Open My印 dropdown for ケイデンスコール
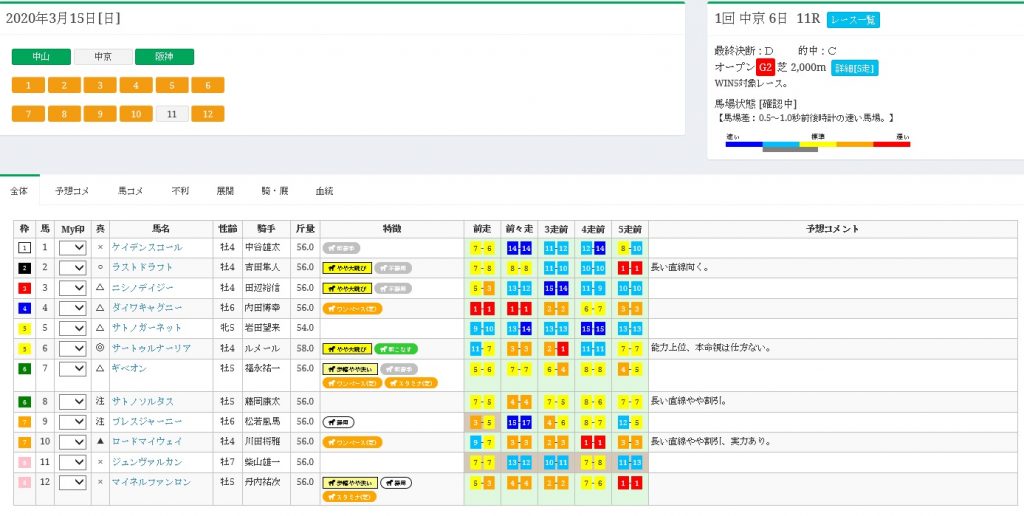This screenshot has height=516, width=1024. (x=72, y=248)
